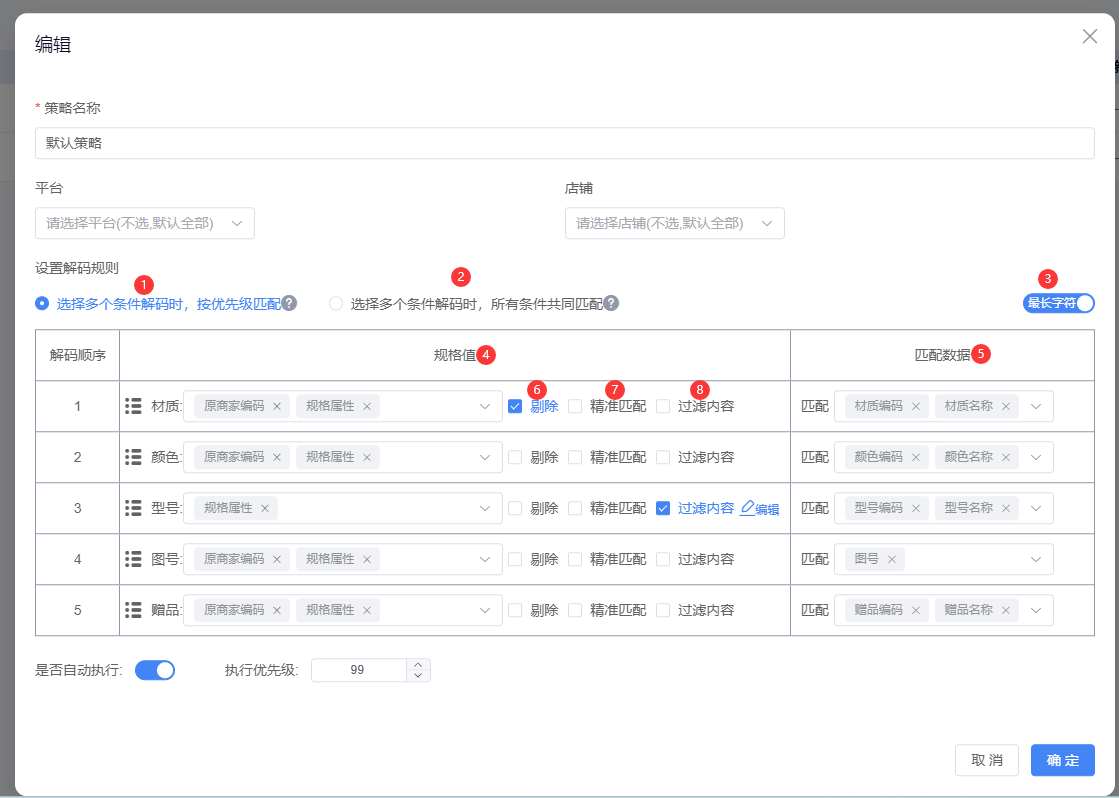Uncheck 剔除 checkbox in 材质 row
This screenshot has width=1119, height=798.
515,406
